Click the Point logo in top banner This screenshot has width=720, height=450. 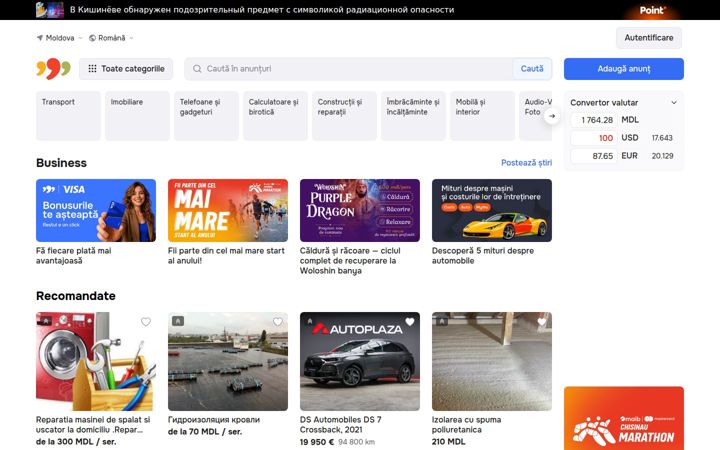click(x=652, y=10)
